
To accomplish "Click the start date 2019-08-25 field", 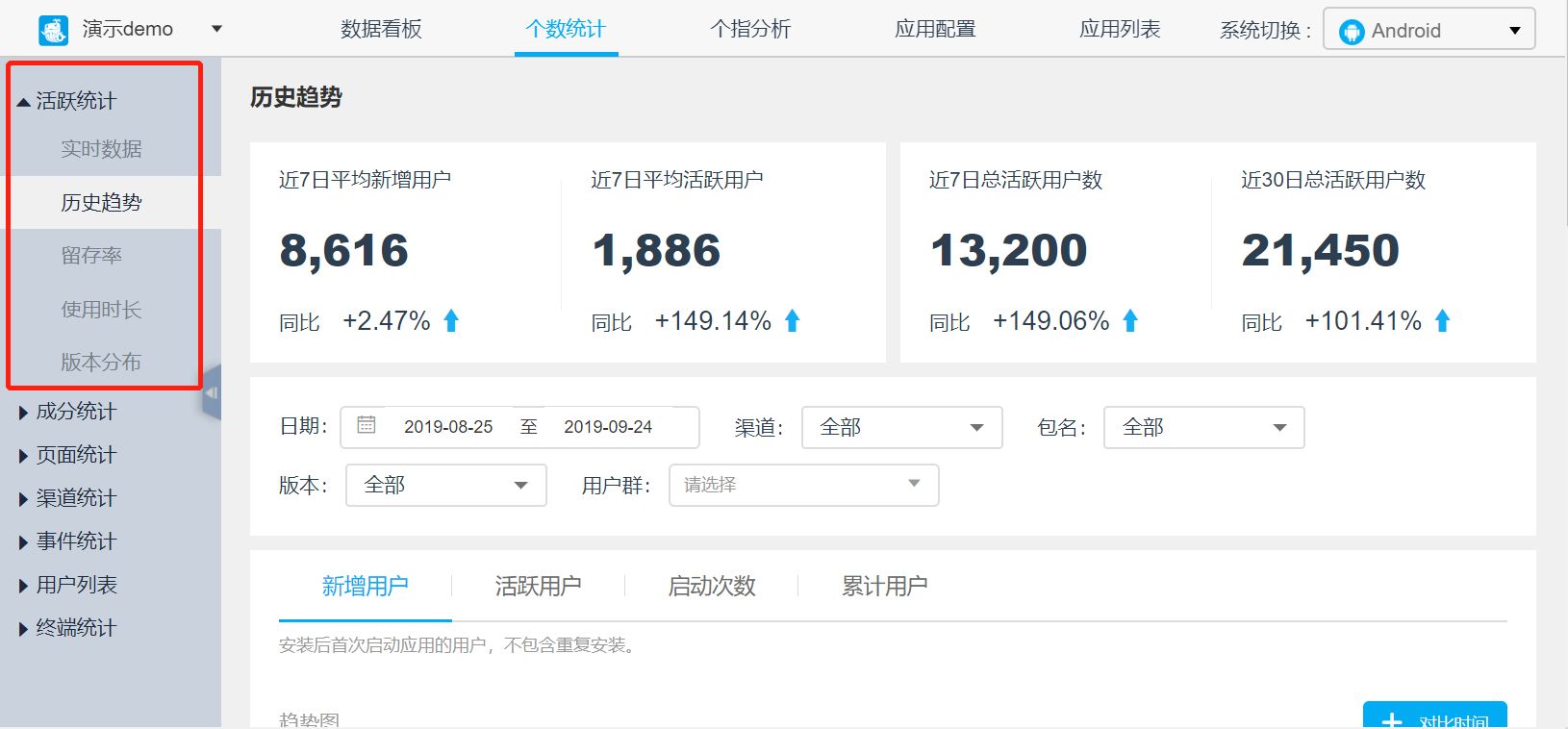I will 448,427.
